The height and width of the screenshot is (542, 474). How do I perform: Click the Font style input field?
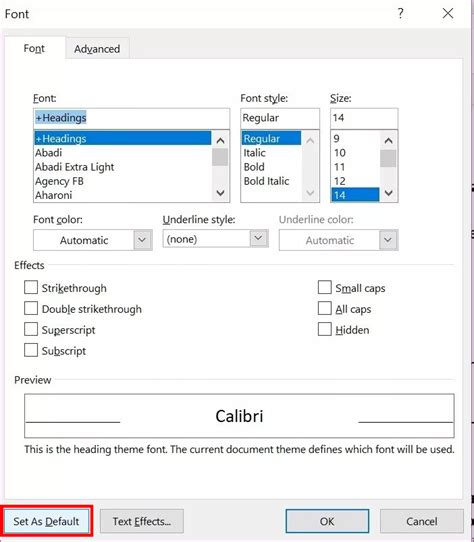[280, 118]
